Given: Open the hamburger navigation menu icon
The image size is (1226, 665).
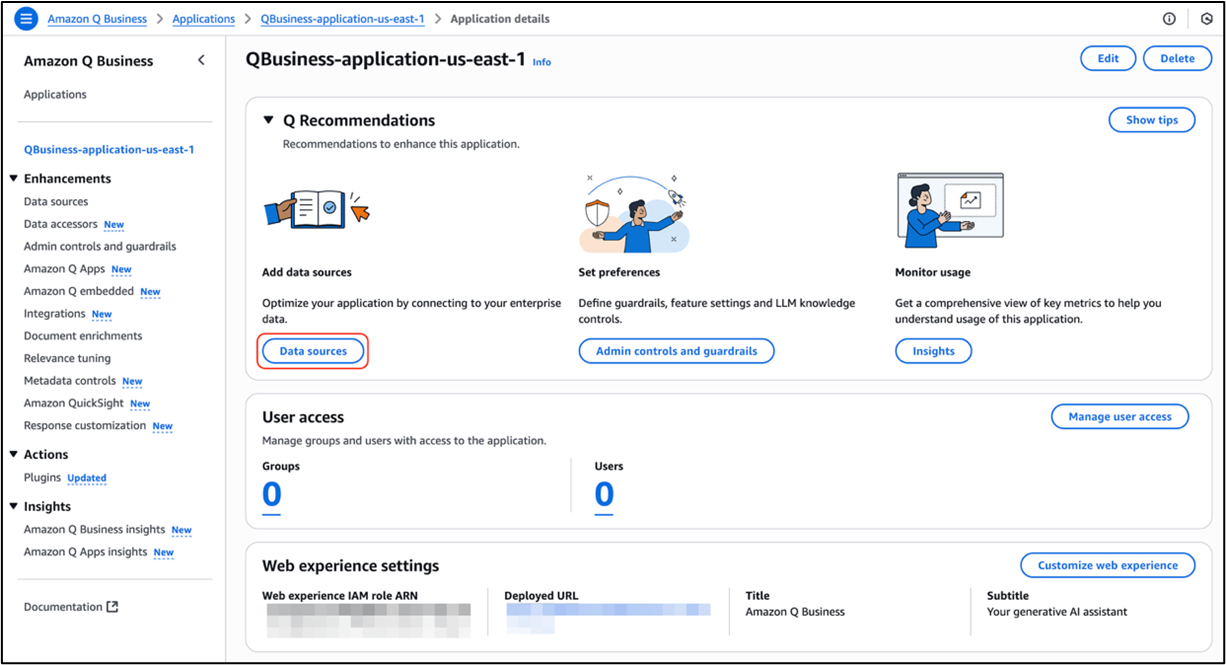Looking at the screenshot, I should click(x=26, y=19).
